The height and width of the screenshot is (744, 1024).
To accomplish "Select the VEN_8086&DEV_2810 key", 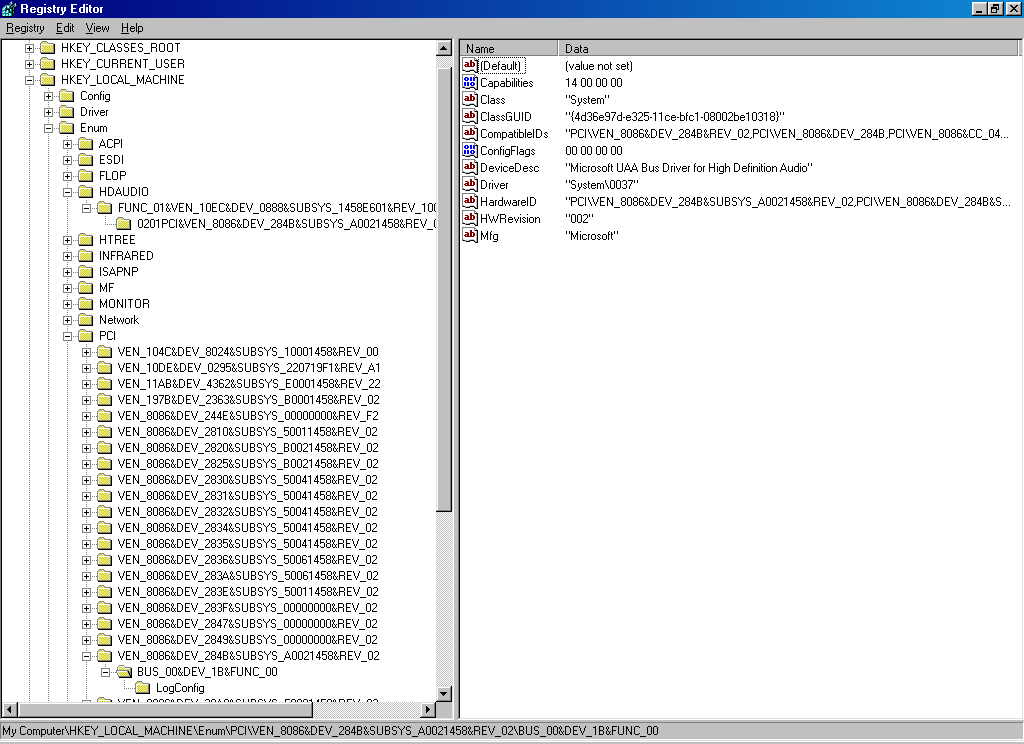I will (248, 432).
